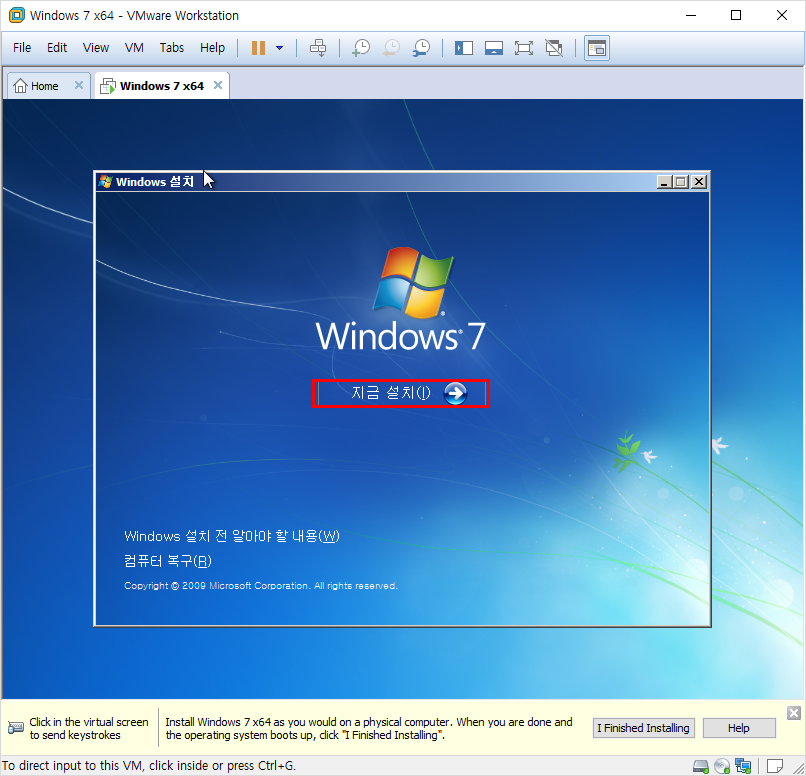The image size is (806, 776).
Task: Click the console view icon
Action: click(x=597, y=48)
